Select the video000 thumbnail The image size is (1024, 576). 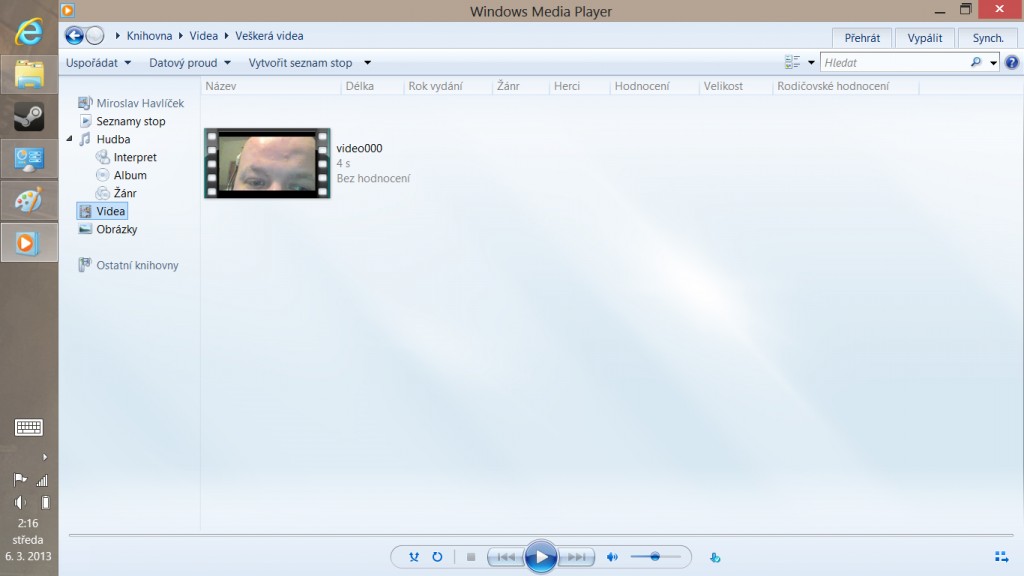tap(267, 163)
